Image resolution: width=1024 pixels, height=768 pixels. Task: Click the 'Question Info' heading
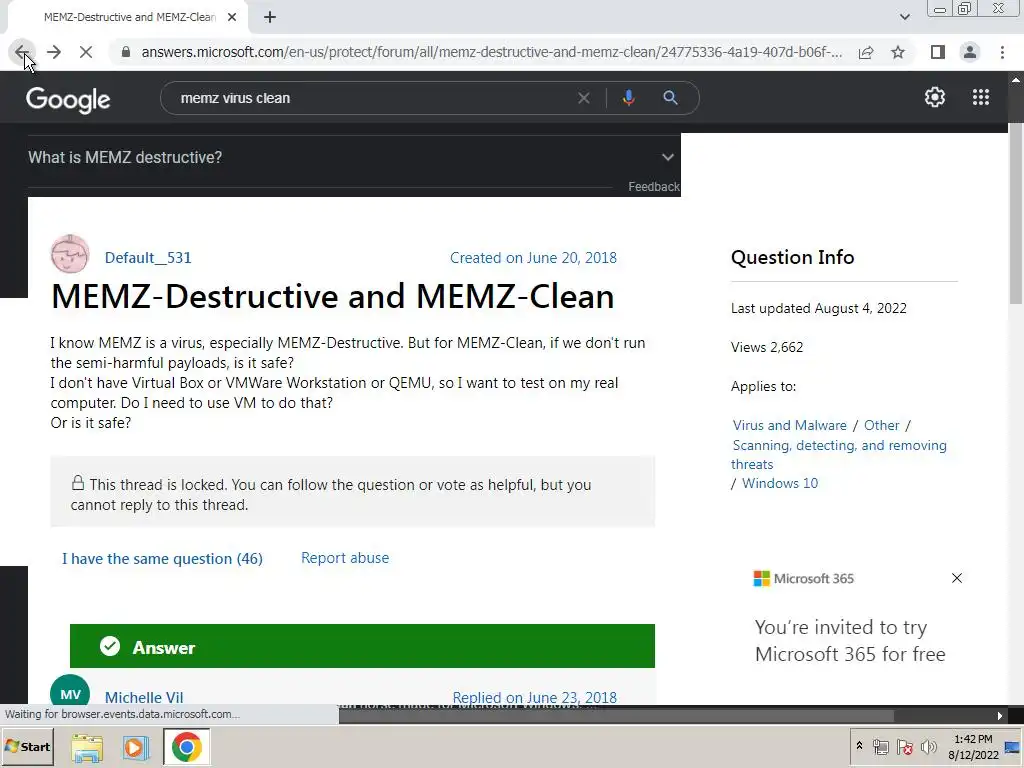(792, 257)
